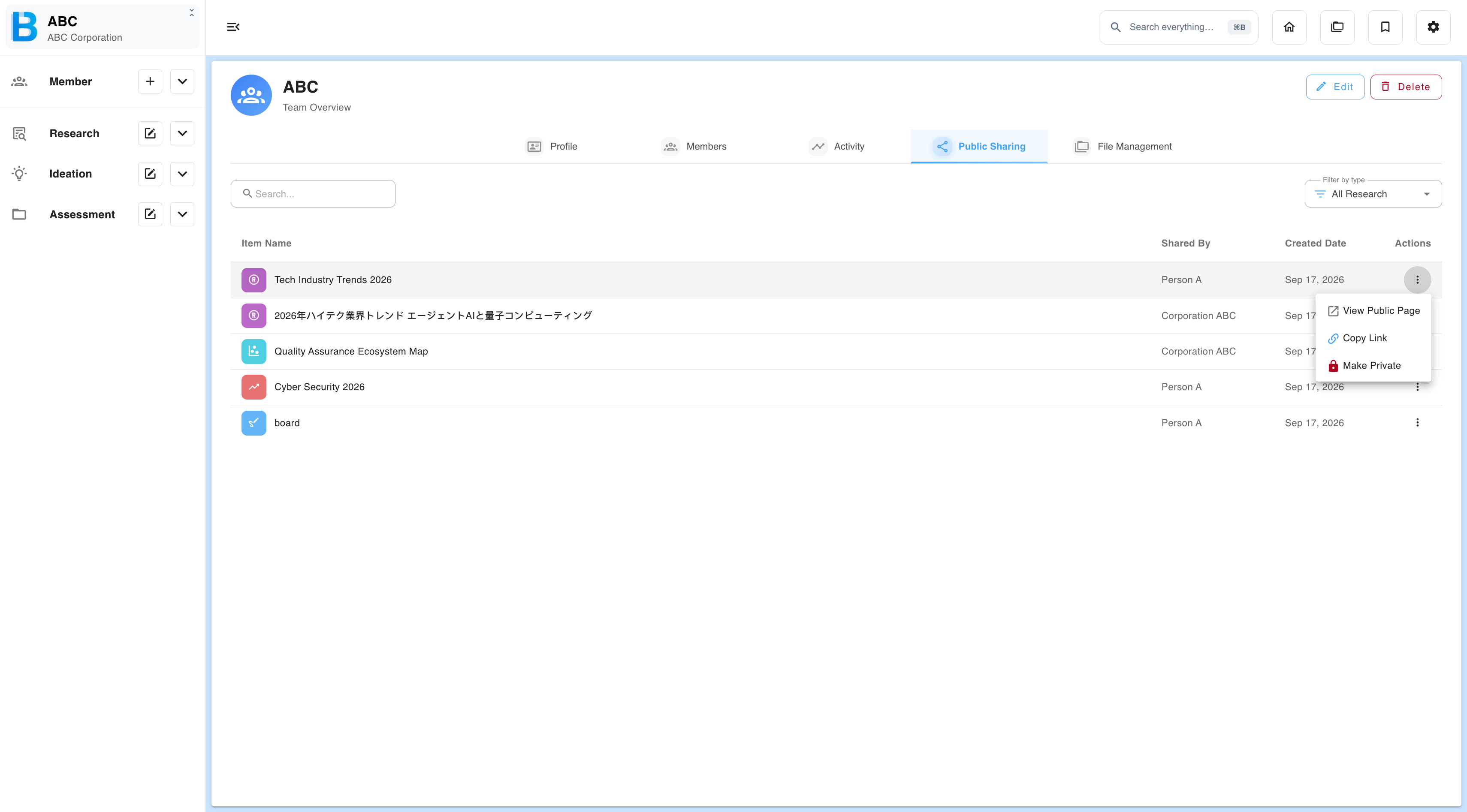Click the teal Quality Assurance Ecosystem Map icon
Image resolution: width=1467 pixels, height=812 pixels.
tap(254, 352)
